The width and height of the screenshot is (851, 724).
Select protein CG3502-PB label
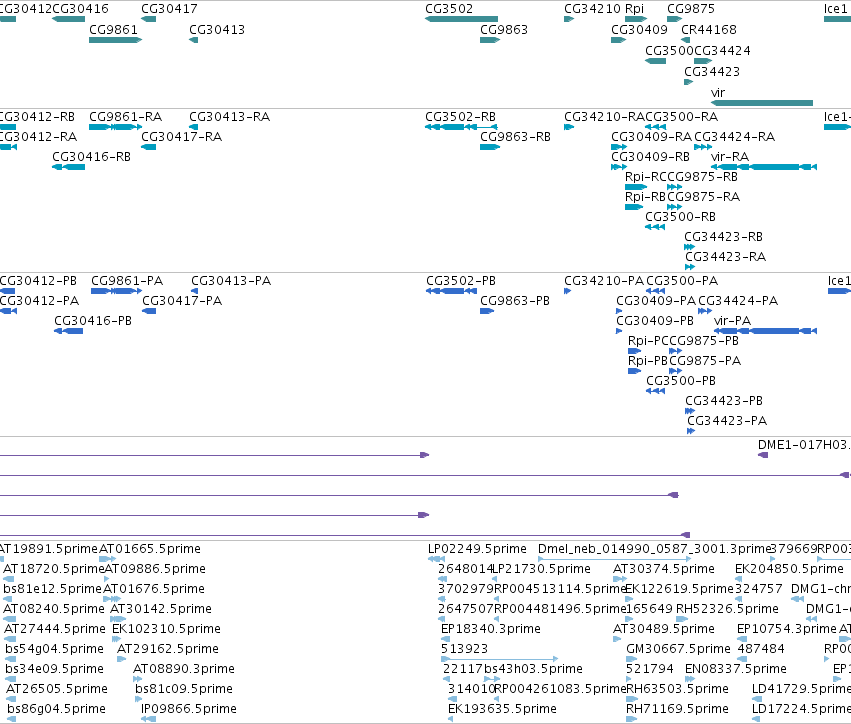[x=461, y=281]
